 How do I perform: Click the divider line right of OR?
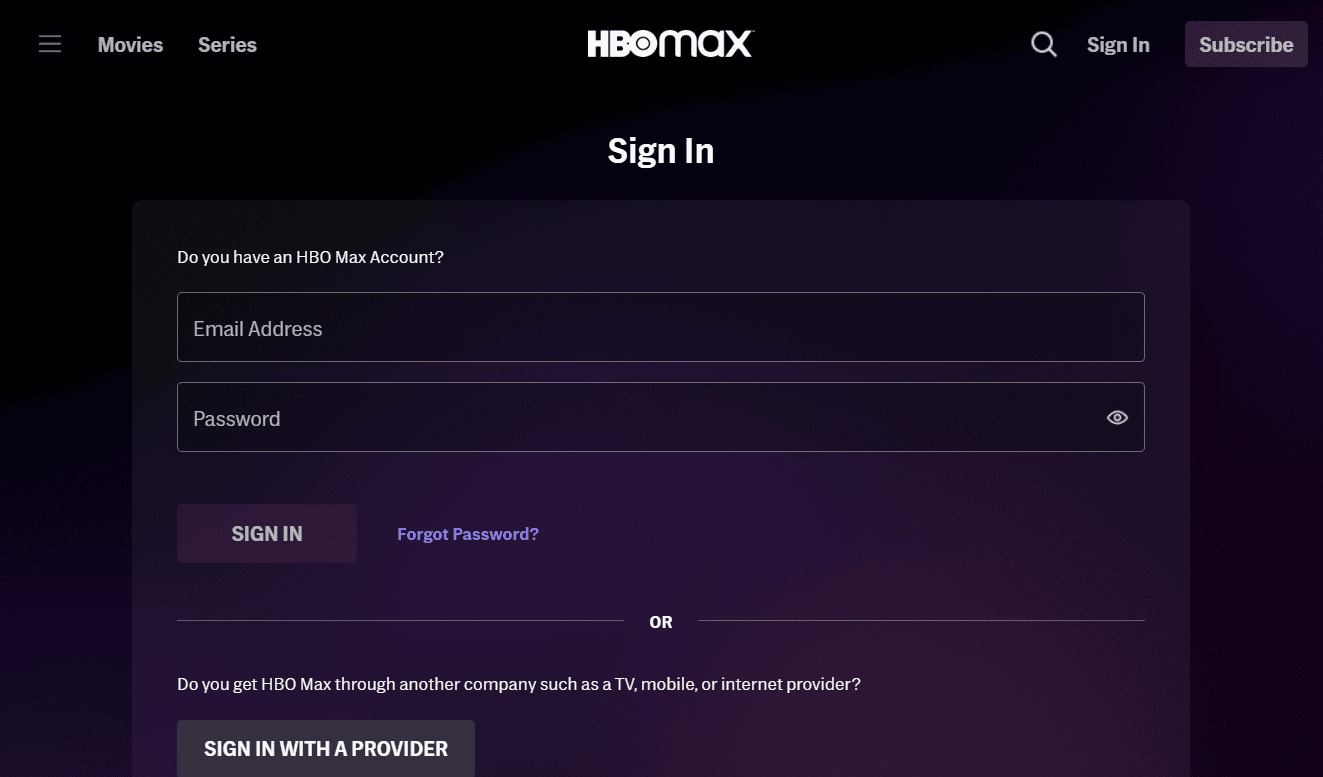(920, 621)
